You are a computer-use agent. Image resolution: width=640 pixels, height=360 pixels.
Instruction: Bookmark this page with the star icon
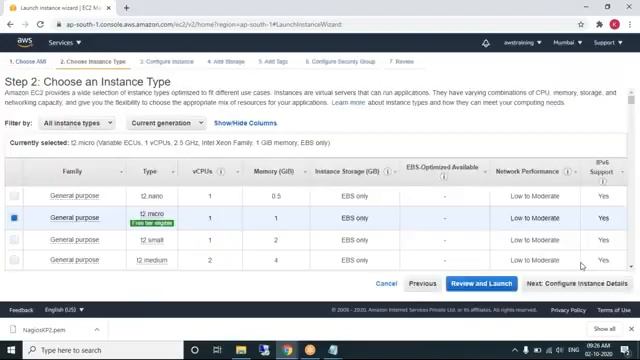pos(581,24)
